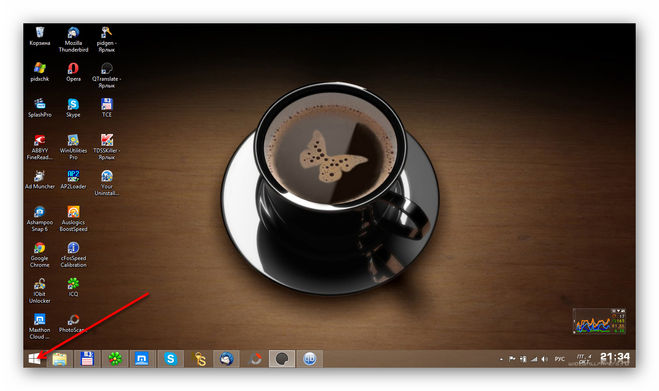Select the Google Chrome desktop shortcut
Viewport: 659px width, 391px height.
tap(40, 255)
